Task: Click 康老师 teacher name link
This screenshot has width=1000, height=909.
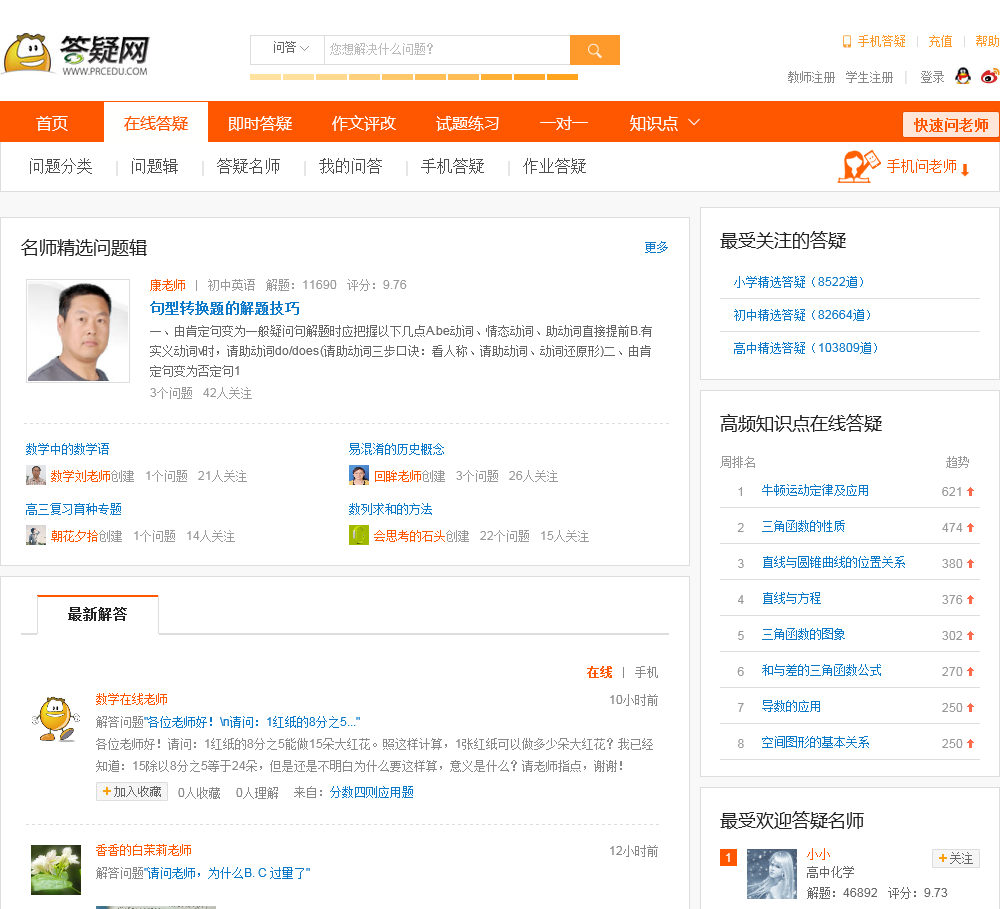Action: point(168,285)
